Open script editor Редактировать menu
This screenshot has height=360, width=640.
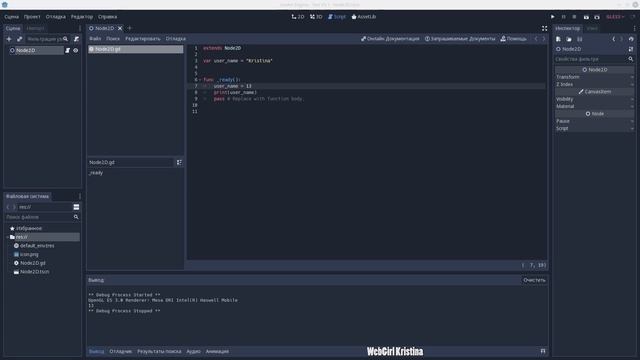(x=143, y=39)
